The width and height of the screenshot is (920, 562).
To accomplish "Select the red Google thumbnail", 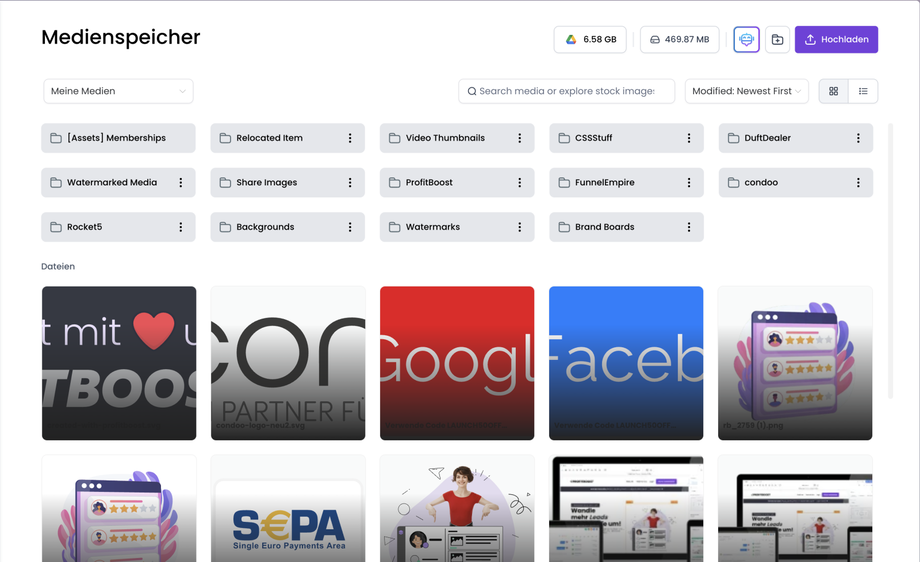I will pos(457,363).
